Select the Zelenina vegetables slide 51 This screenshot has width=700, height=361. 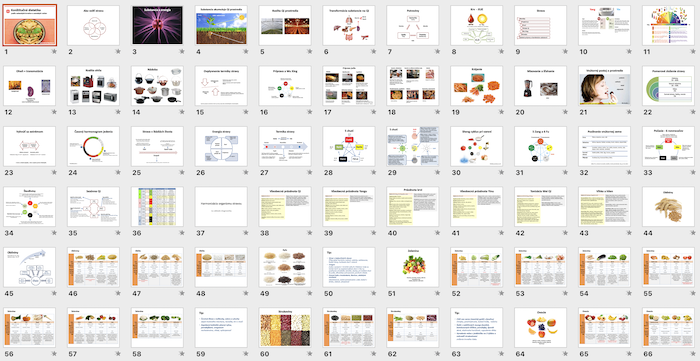(x=412, y=267)
